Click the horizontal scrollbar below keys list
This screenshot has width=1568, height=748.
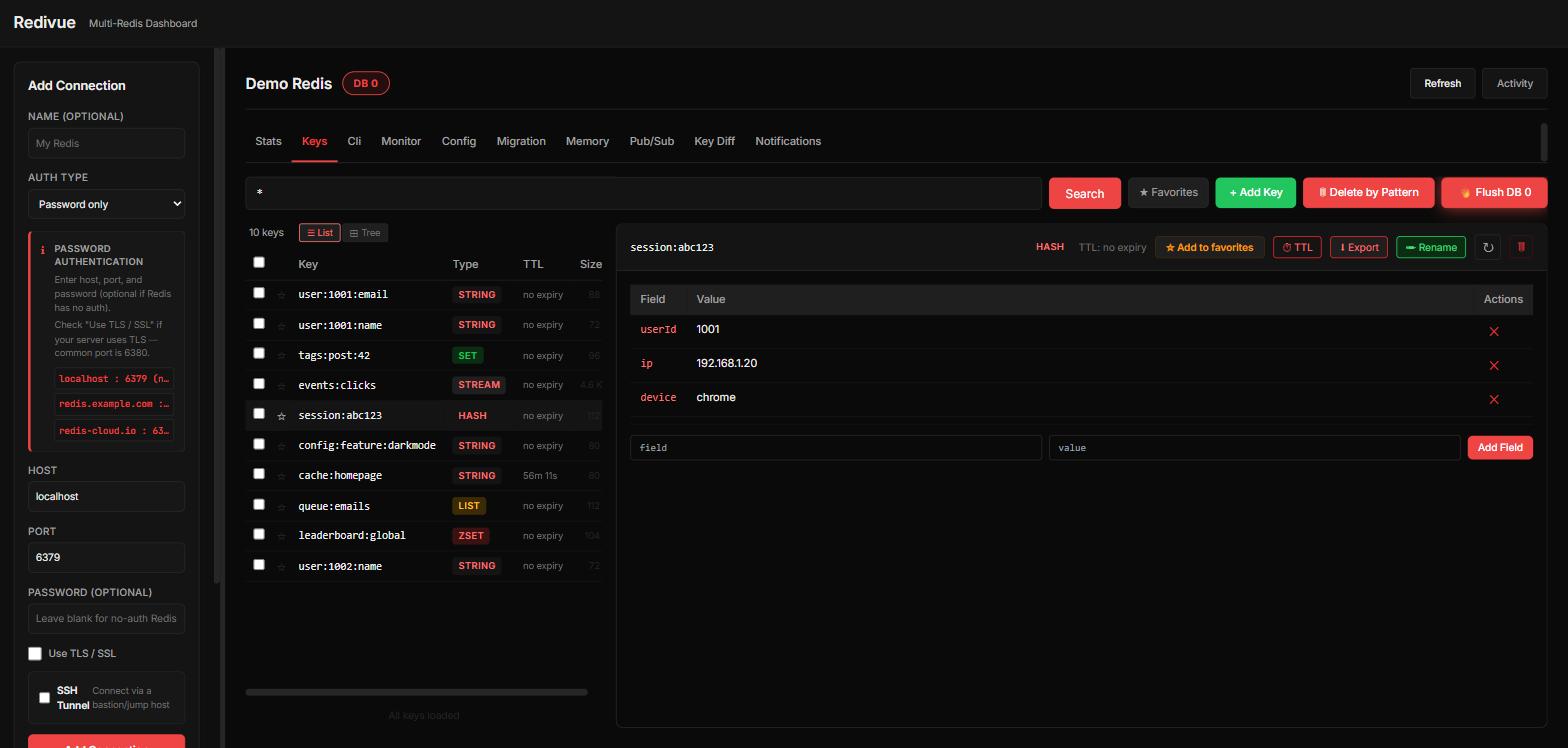[416, 692]
